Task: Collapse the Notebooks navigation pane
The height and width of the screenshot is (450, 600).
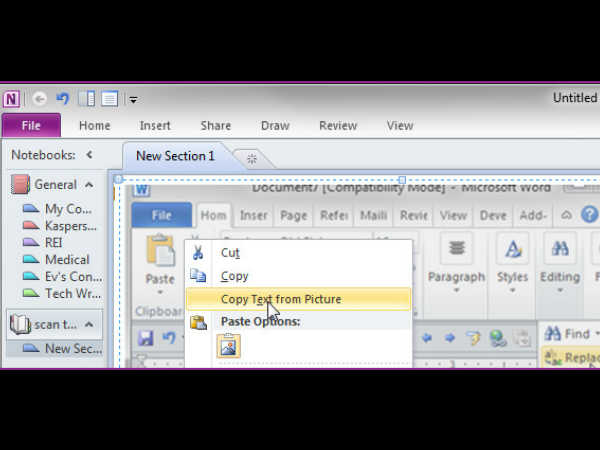Action: 90,155
